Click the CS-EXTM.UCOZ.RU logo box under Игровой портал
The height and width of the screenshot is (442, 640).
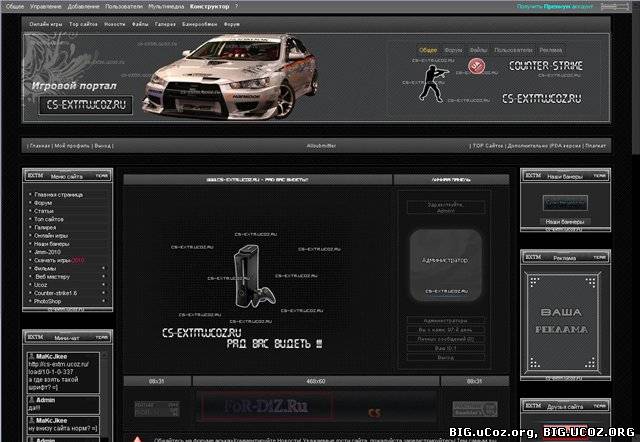86,105
